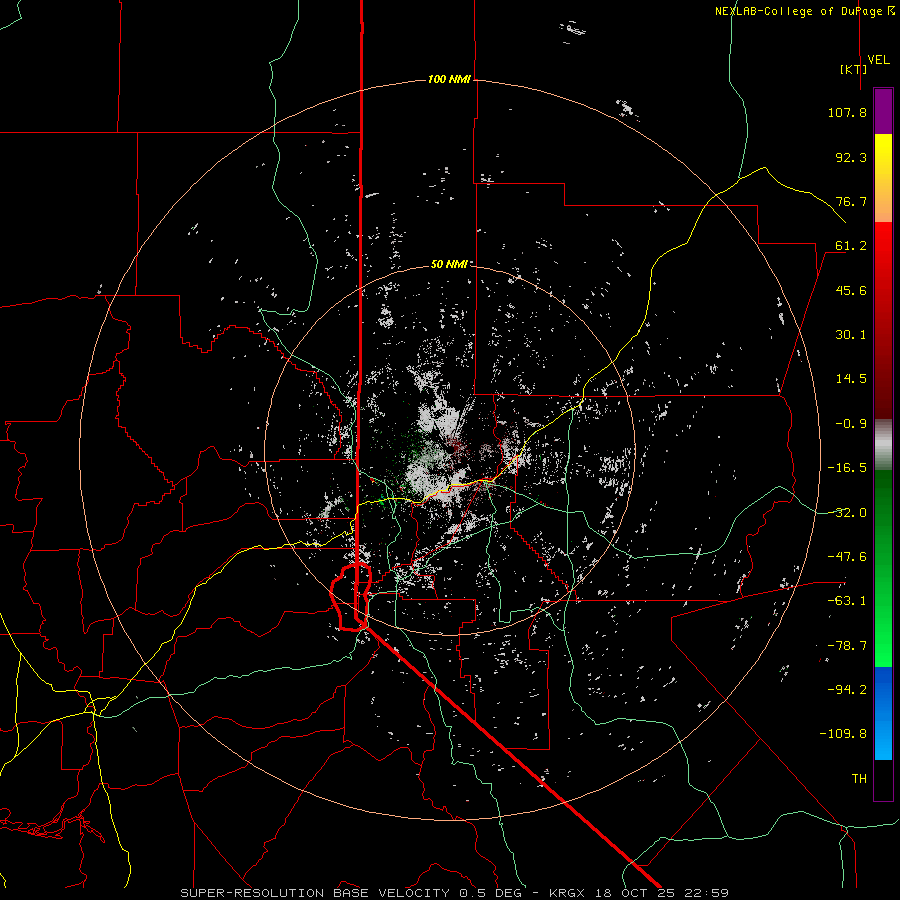900x900 pixels.
Task: Click the 45.6 legend value
Action: pyautogui.click(x=851, y=290)
